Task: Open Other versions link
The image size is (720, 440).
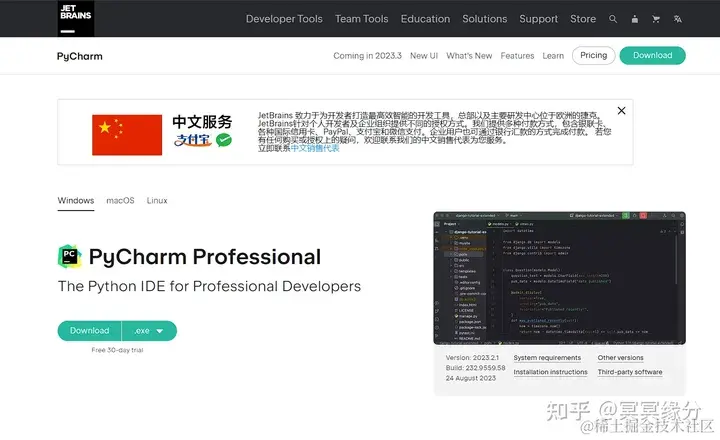Action: [x=620, y=358]
